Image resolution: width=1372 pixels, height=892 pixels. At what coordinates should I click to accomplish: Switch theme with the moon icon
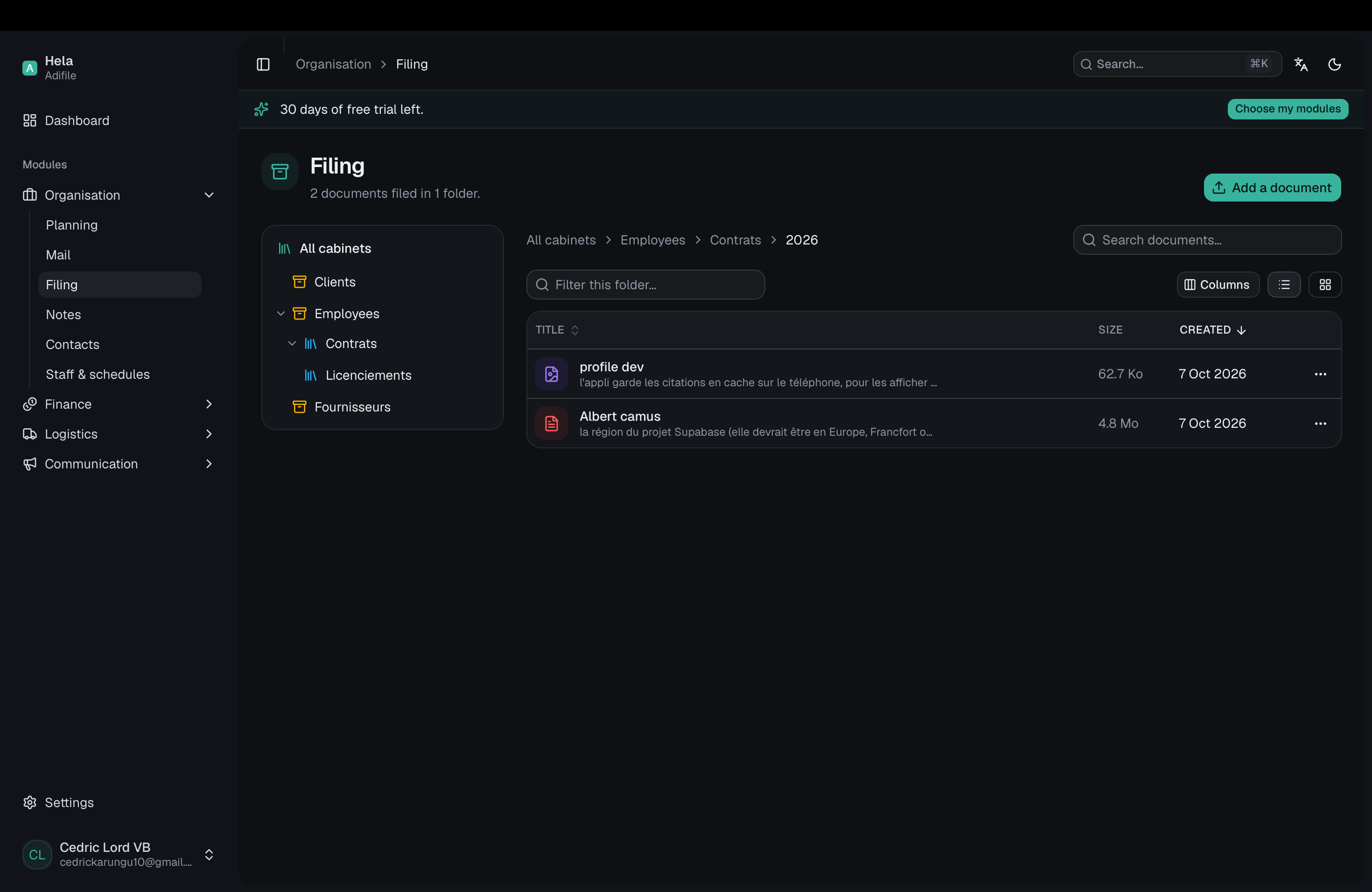pos(1335,64)
